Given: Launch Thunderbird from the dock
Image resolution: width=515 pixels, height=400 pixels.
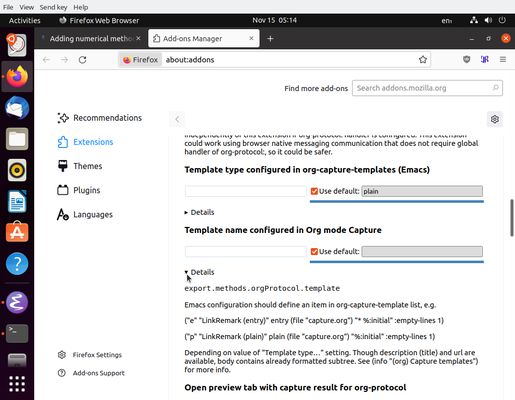Looking at the screenshot, I should click(17, 108).
